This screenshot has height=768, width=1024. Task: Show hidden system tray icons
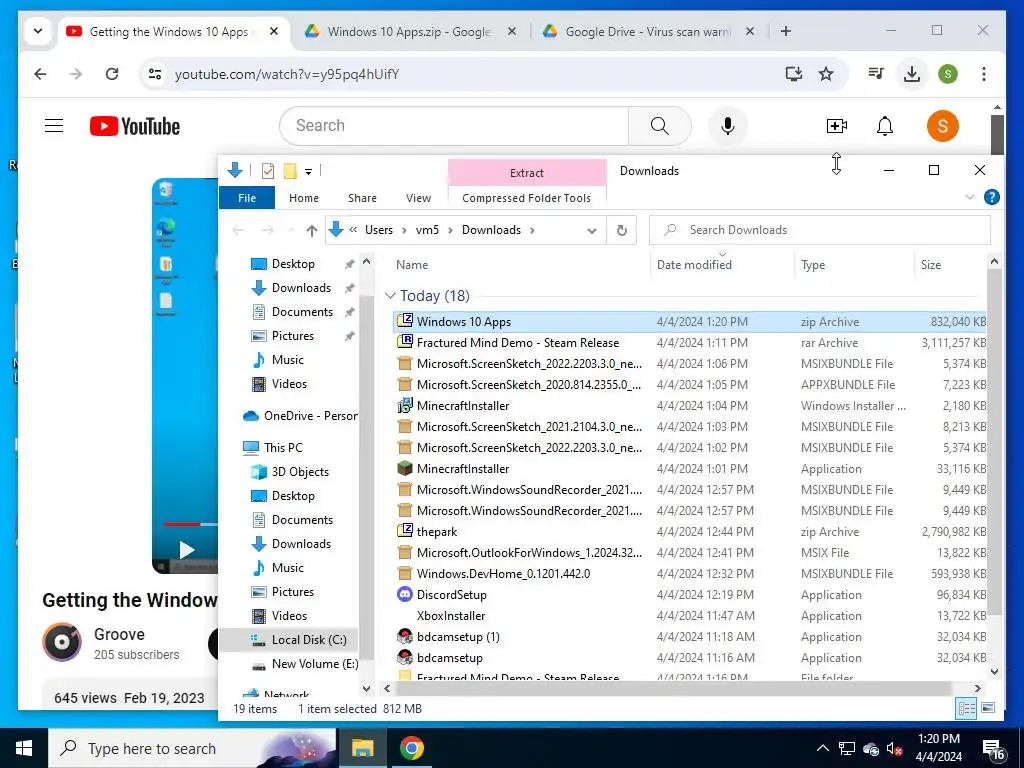point(823,748)
